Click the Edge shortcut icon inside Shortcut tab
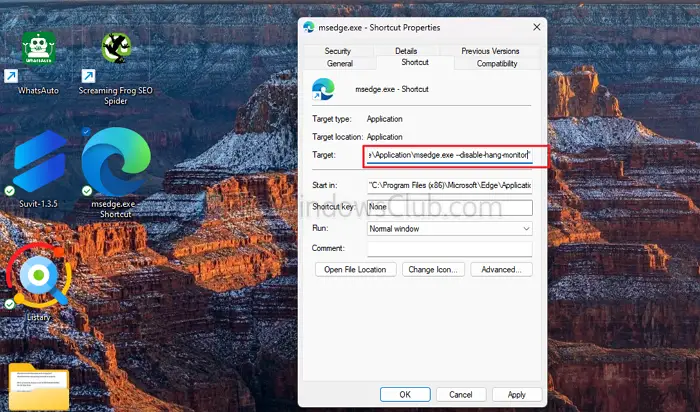 [323, 89]
